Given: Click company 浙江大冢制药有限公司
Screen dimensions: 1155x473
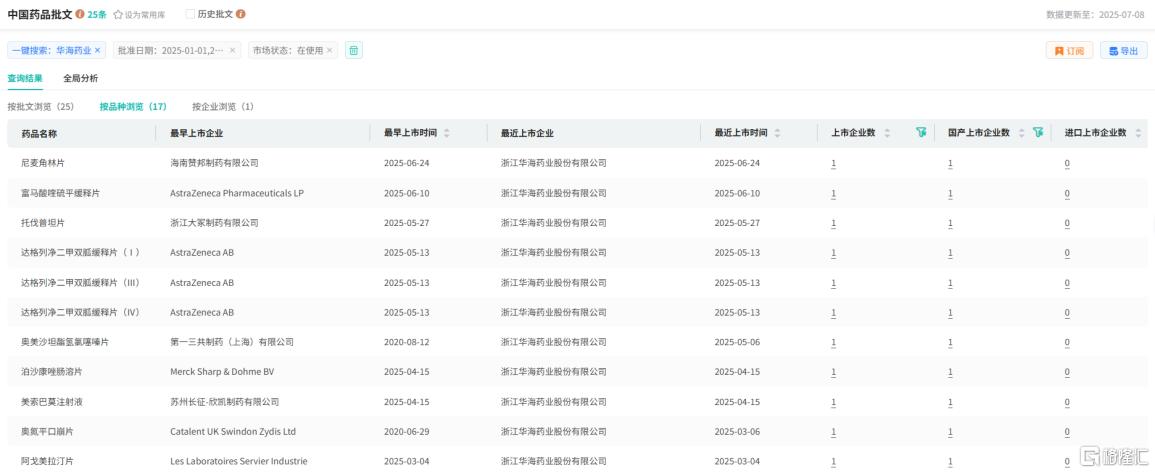Looking at the screenshot, I should pyautogui.click(x=214, y=223).
